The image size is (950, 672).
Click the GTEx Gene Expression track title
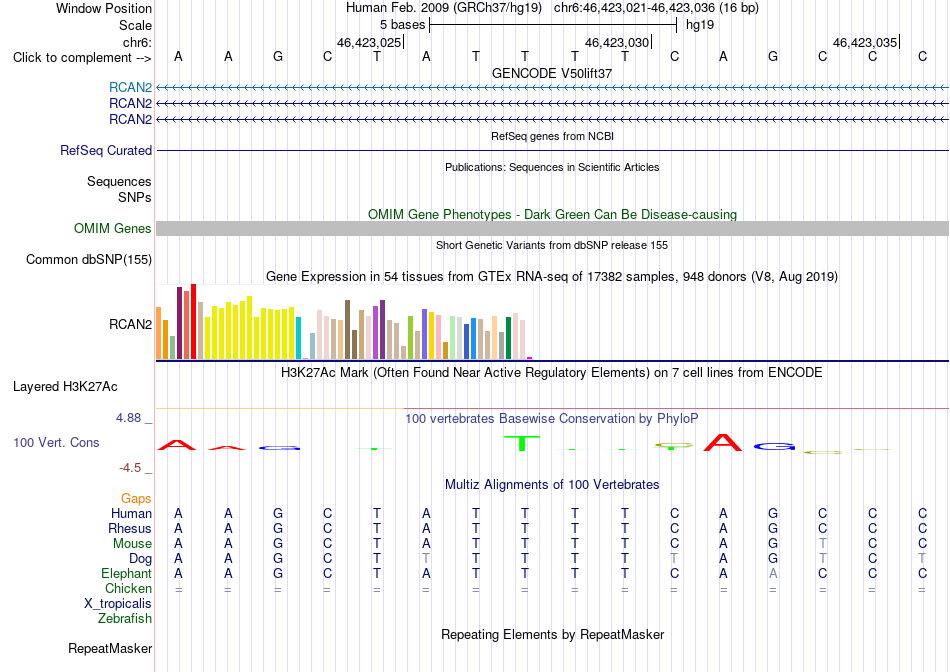552,277
